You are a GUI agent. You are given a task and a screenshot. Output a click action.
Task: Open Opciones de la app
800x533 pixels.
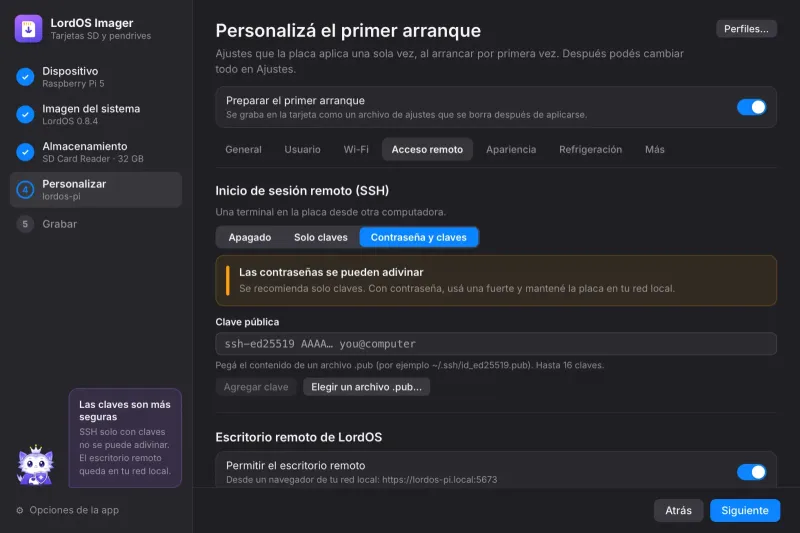click(x=67, y=510)
